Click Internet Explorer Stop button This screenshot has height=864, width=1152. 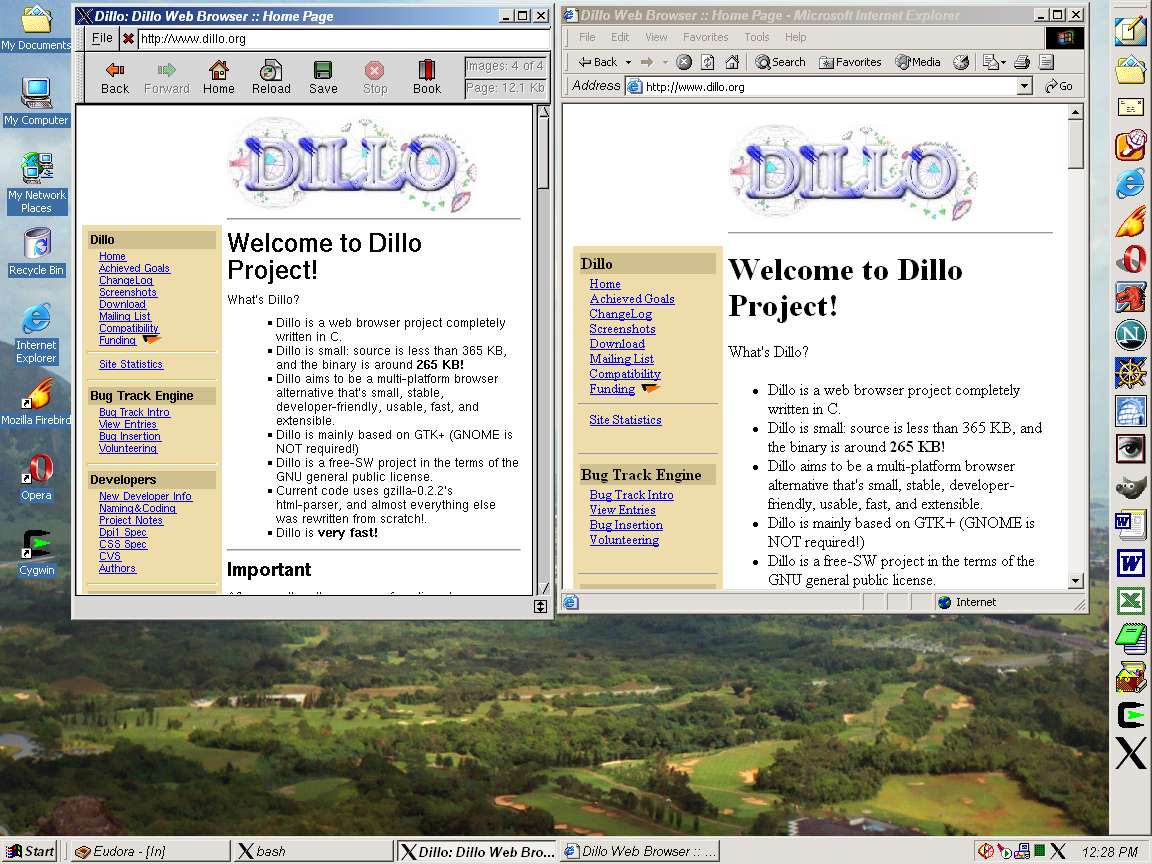pyautogui.click(x=684, y=62)
